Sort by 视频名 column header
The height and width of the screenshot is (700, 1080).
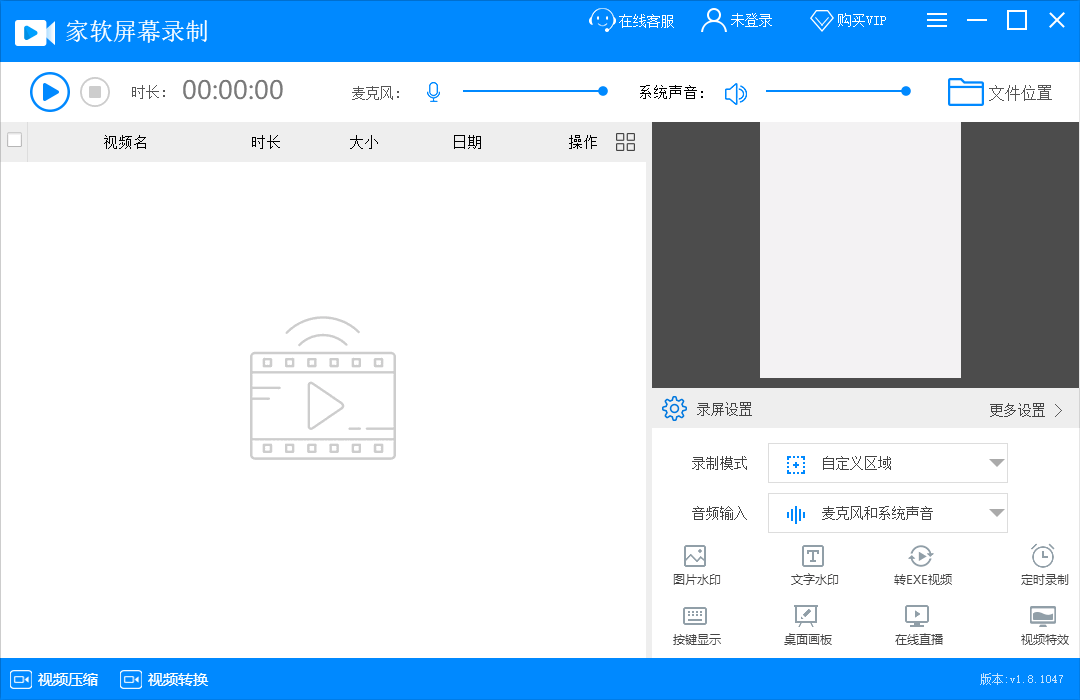[125, 143]
